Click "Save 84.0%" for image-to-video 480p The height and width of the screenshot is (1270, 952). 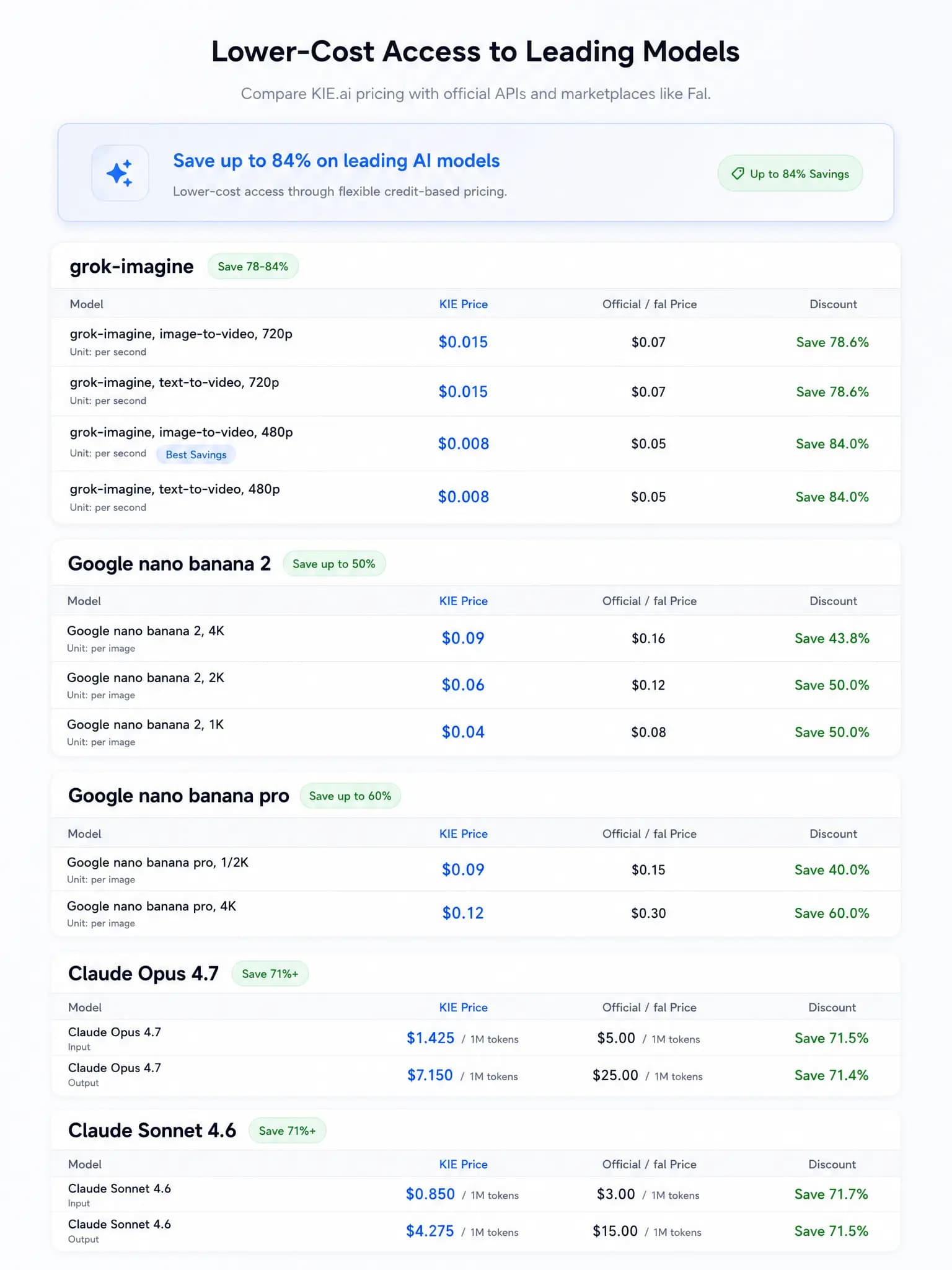click(832, 444)
